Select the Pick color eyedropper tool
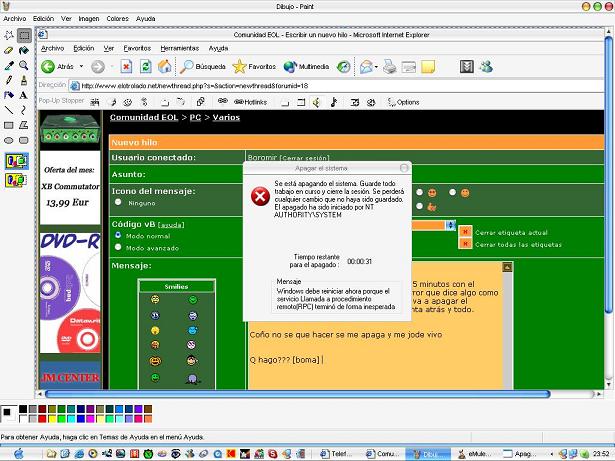Screen dimensions: 615x461 (x=9, y=65)
